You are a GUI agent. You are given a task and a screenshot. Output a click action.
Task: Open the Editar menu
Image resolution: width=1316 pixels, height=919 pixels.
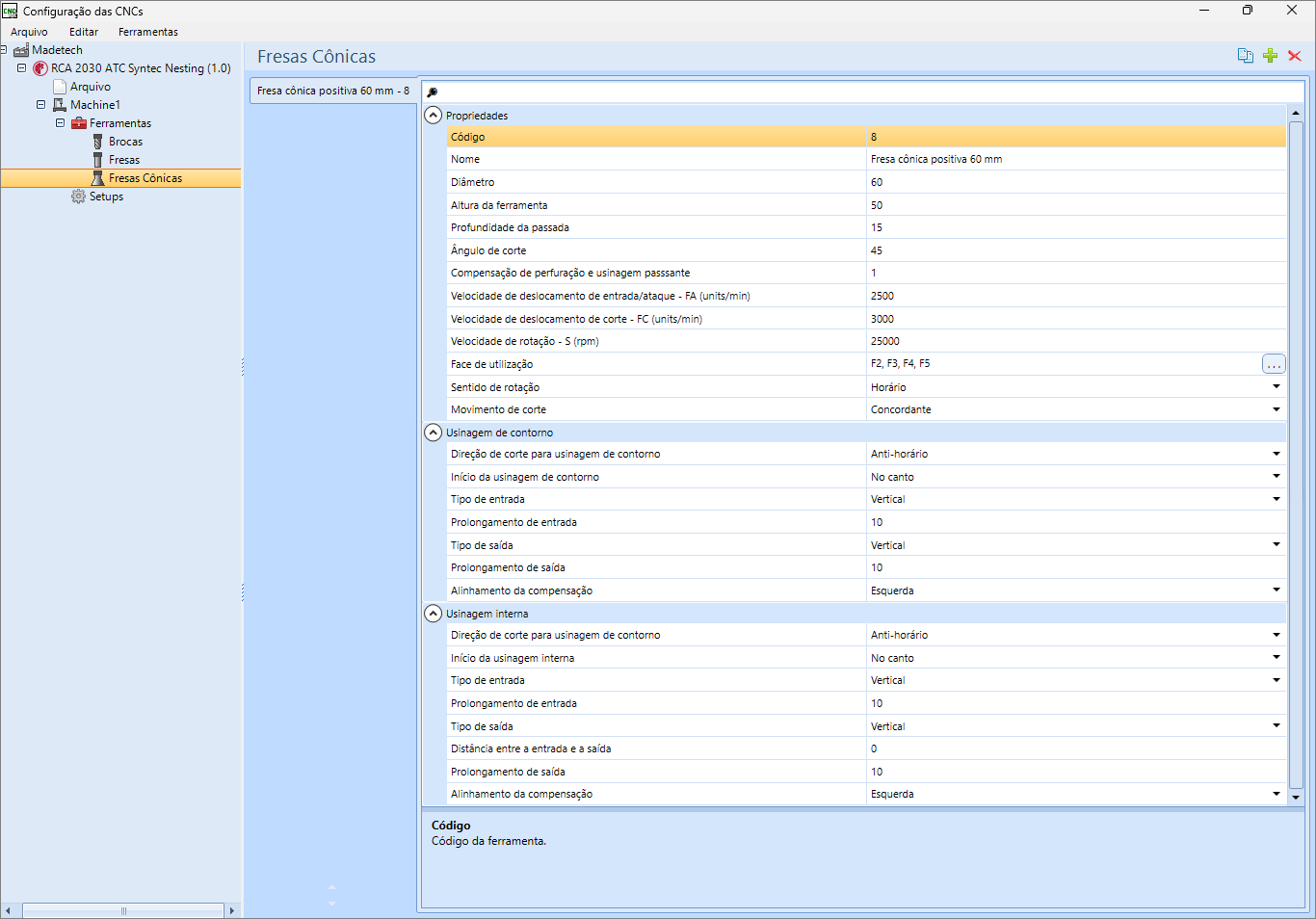(x=84, y=32)
